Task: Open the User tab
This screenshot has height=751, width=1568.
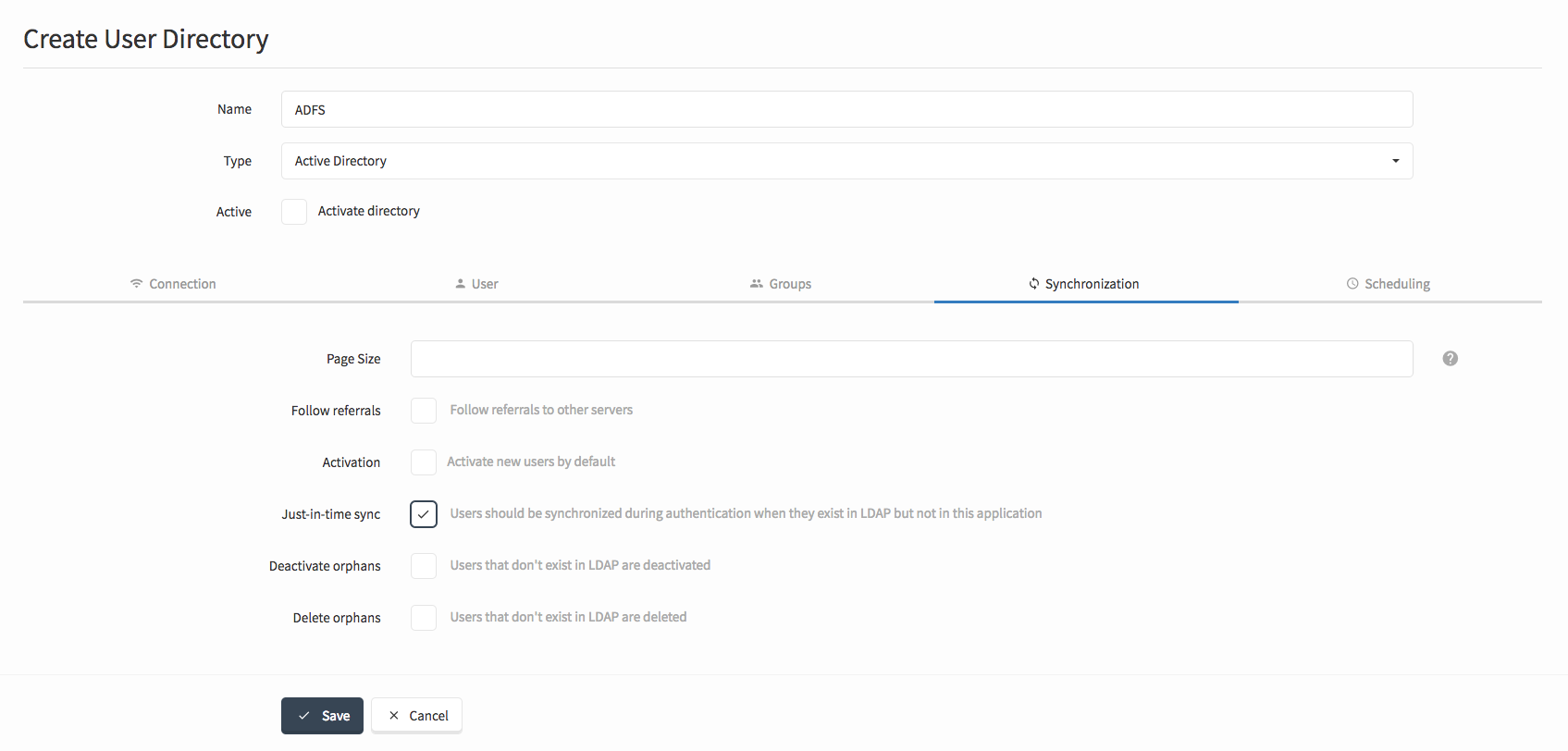Action: tap(477, 284)
